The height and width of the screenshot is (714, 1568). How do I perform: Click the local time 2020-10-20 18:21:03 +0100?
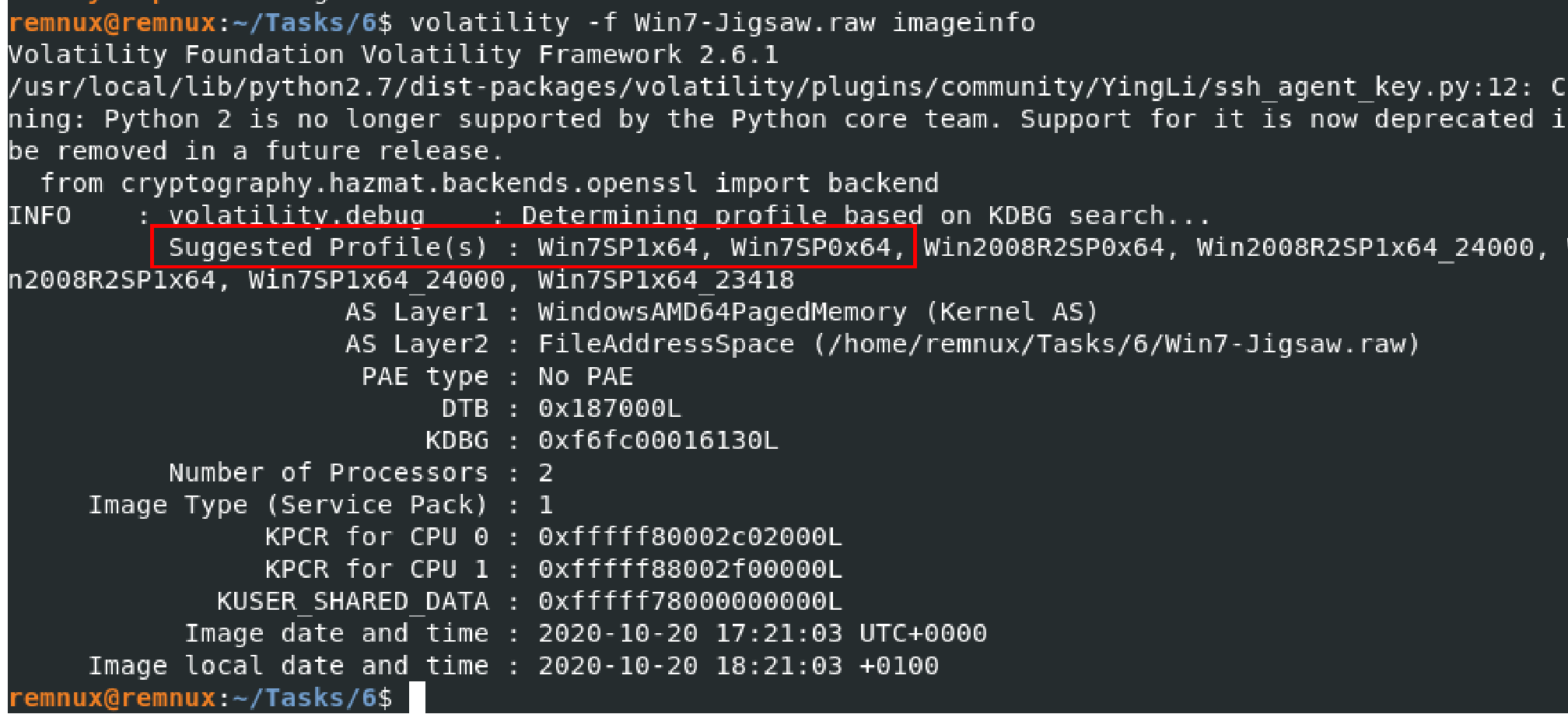pos(738,666)
